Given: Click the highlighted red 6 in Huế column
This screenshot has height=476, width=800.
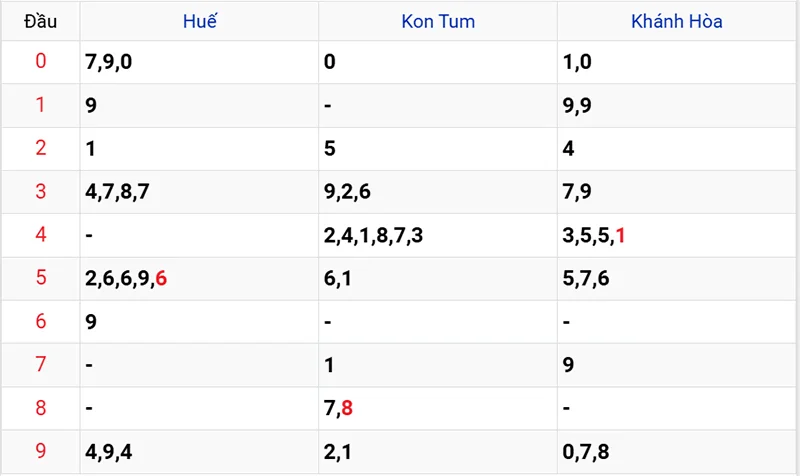Looking at the screenshot, I should (x=161, y=279).
